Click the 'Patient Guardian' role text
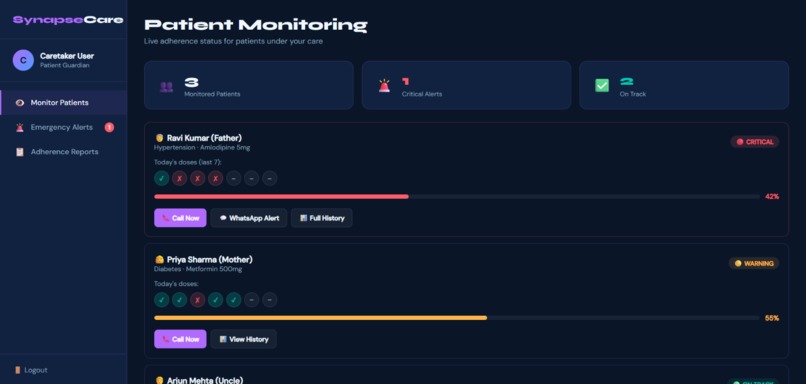The image size is (806, 384). (x=65, y=66)
